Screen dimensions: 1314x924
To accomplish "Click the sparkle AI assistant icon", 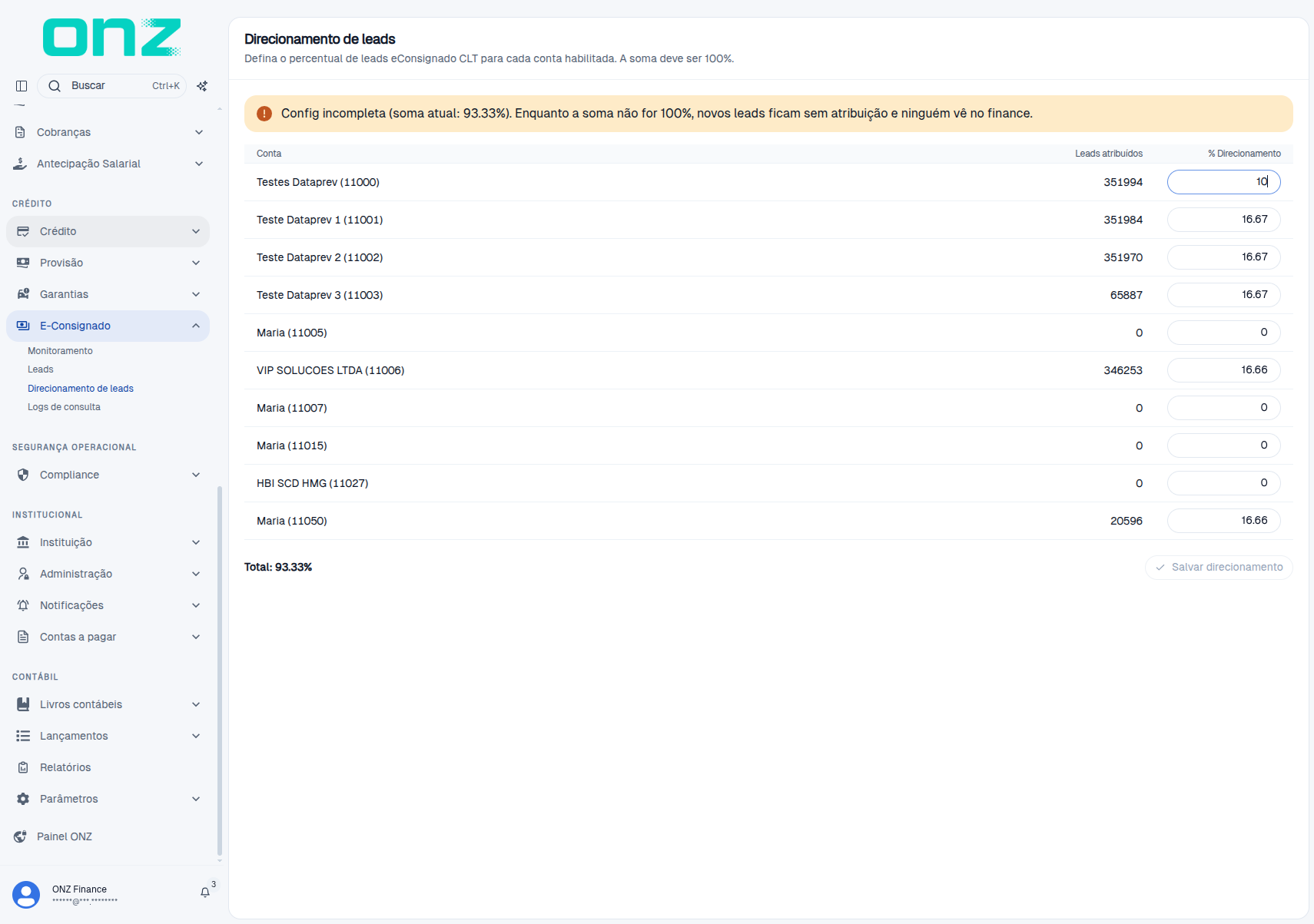I will [202, 86].
